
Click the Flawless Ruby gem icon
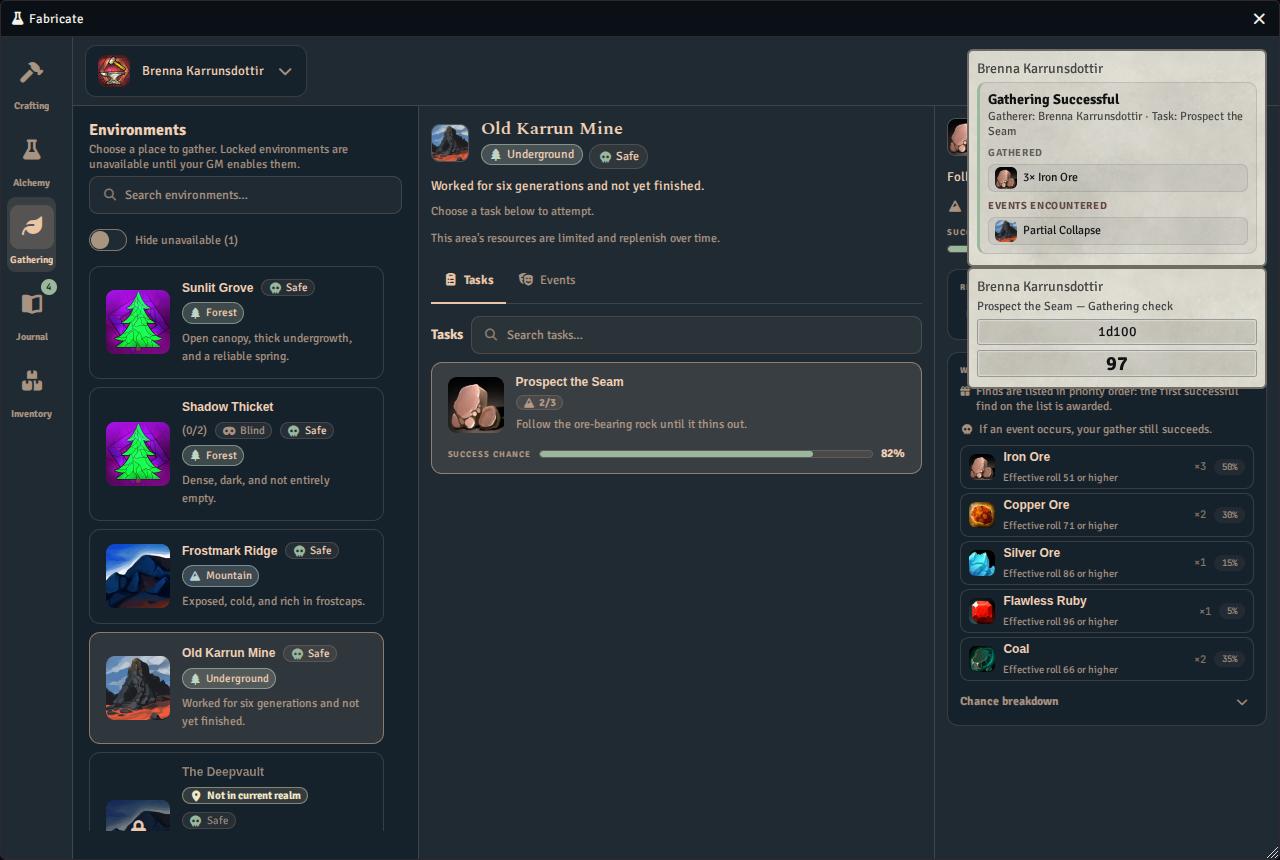click(x=982, y=611)
